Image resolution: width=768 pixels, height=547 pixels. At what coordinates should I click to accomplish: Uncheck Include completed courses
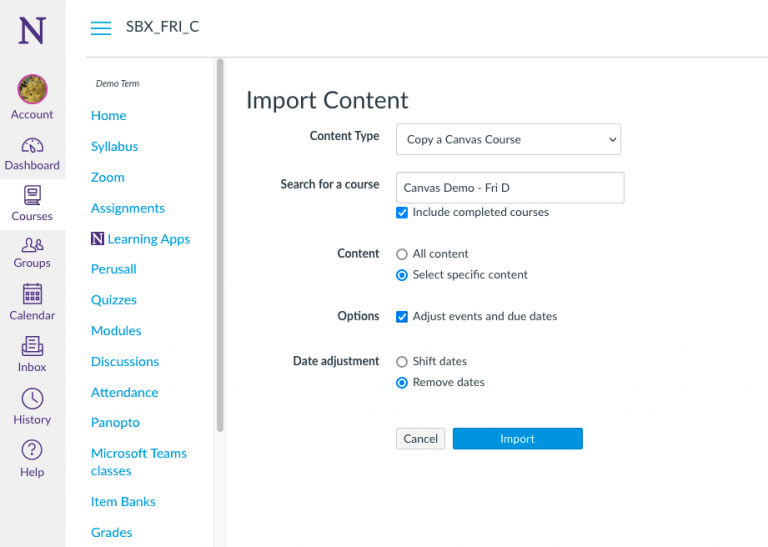(x=402, y=213)
